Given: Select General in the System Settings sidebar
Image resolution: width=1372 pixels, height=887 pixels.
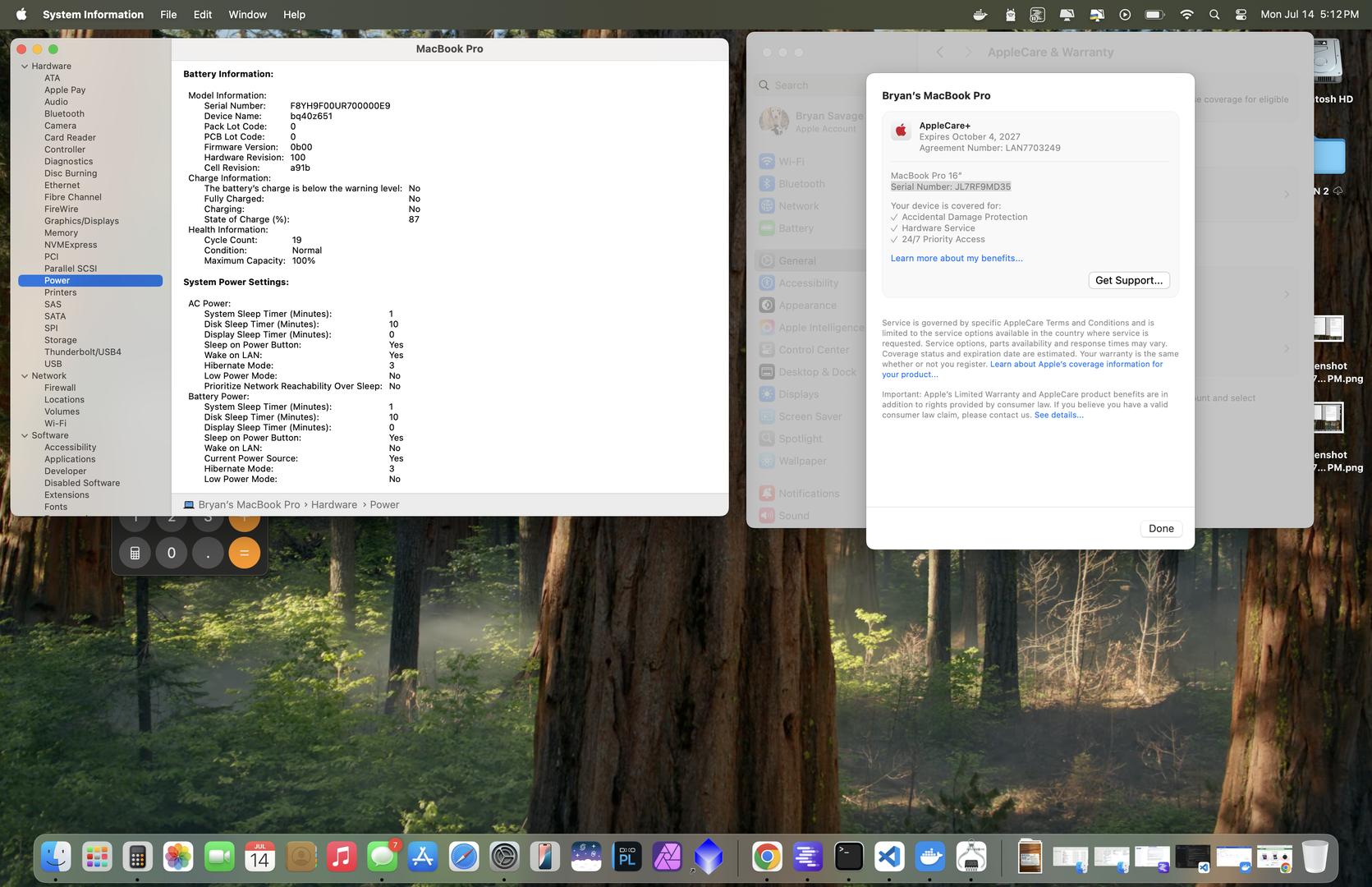Looking at the screenshot, I should 809,261.
